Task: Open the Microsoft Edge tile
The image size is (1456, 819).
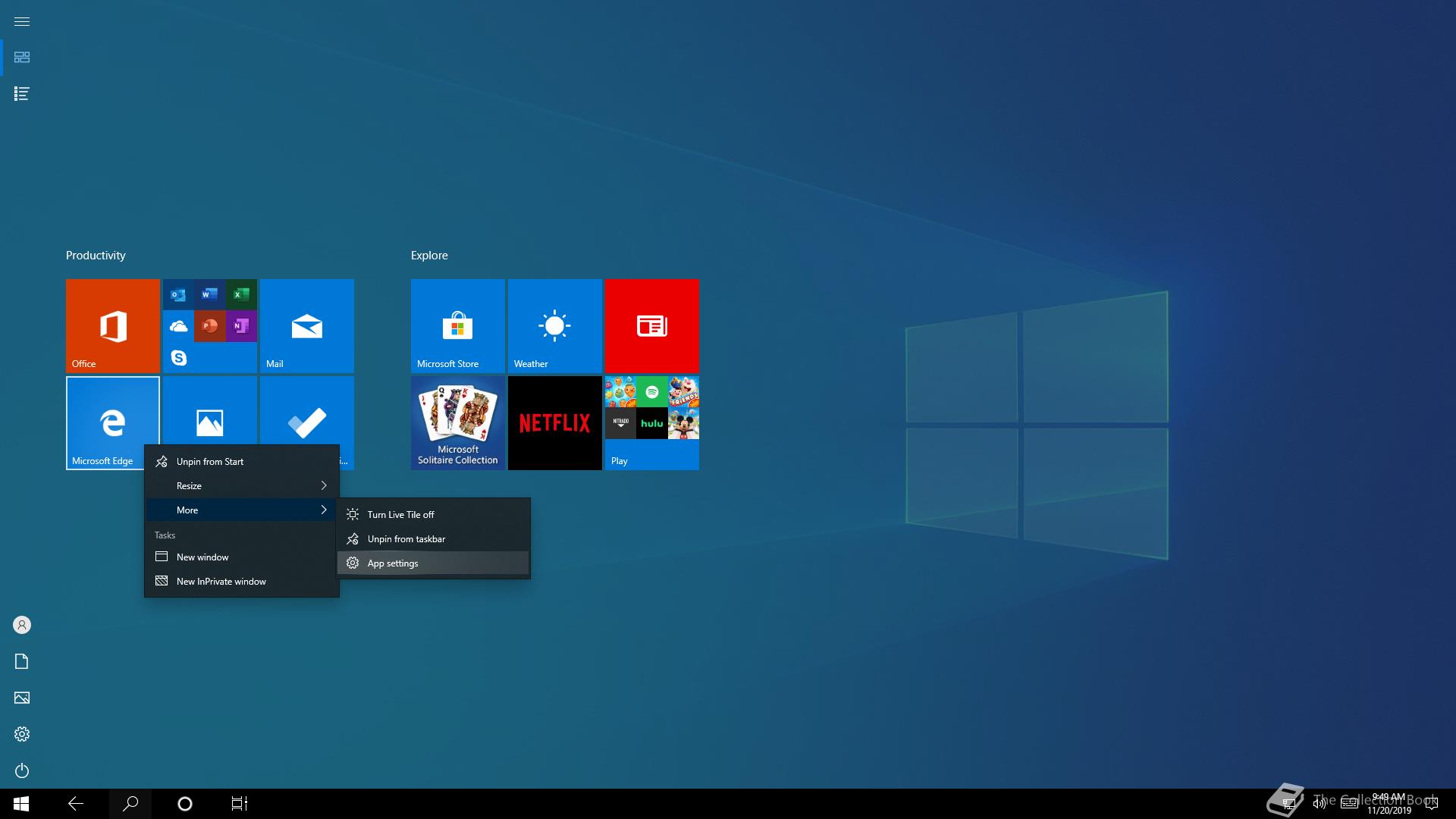Action: tap(113, 423)
